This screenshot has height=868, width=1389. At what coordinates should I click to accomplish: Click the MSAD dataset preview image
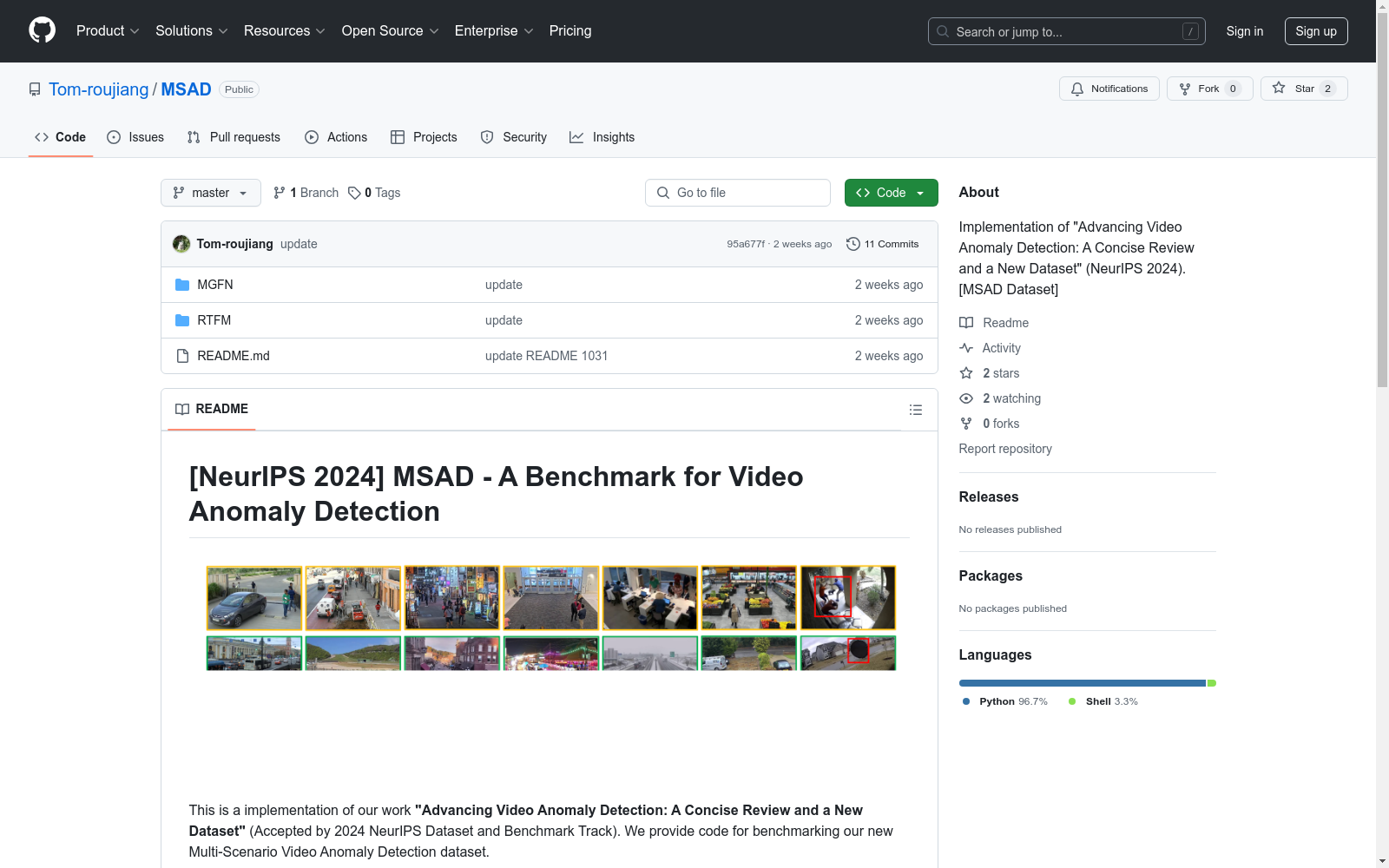pyautogui.click(x=550, y=618)
